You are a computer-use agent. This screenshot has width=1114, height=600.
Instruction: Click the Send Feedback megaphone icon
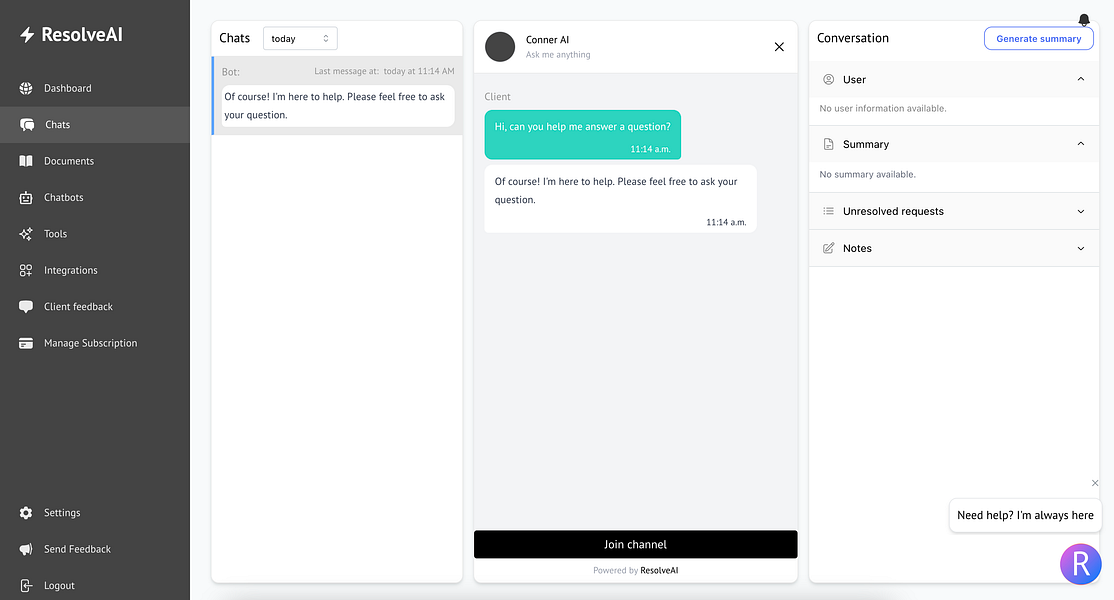point(26,549)
